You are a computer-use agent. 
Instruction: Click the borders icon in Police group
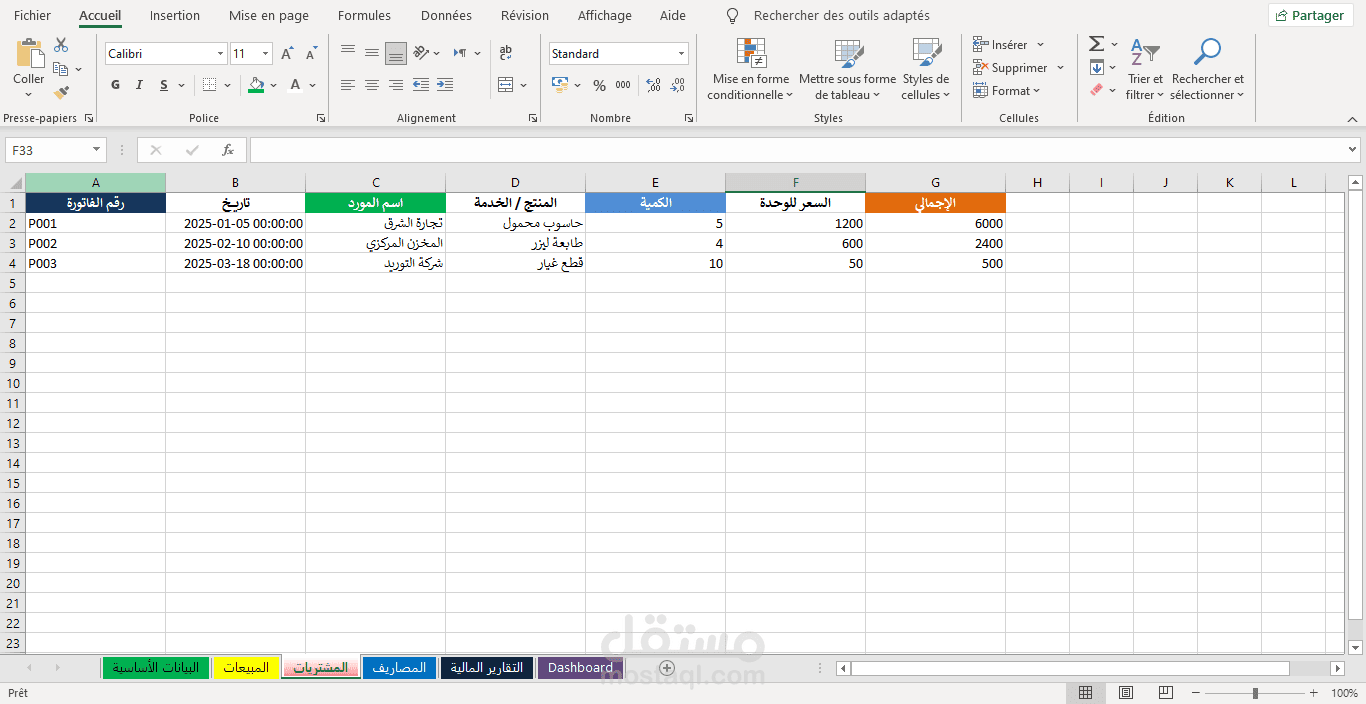tap(209, 85)
